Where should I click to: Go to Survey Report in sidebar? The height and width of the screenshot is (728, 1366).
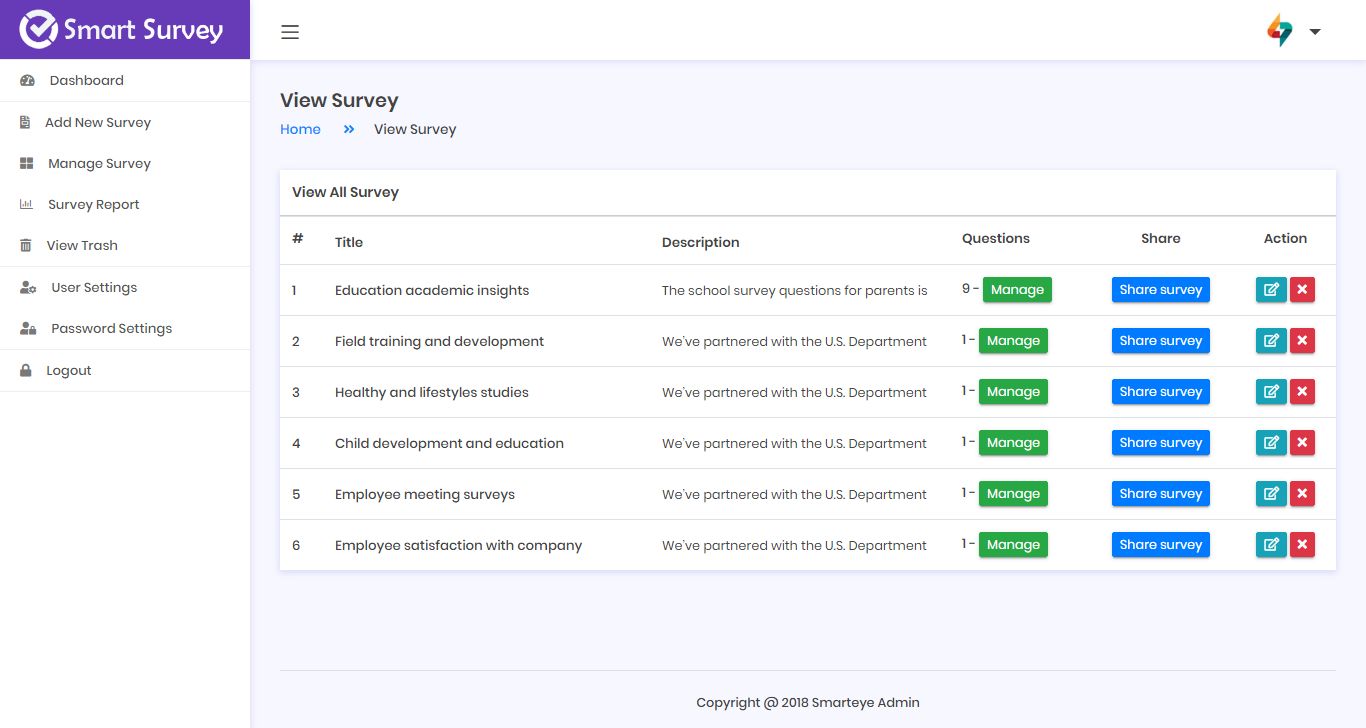(x=93, y=205)
